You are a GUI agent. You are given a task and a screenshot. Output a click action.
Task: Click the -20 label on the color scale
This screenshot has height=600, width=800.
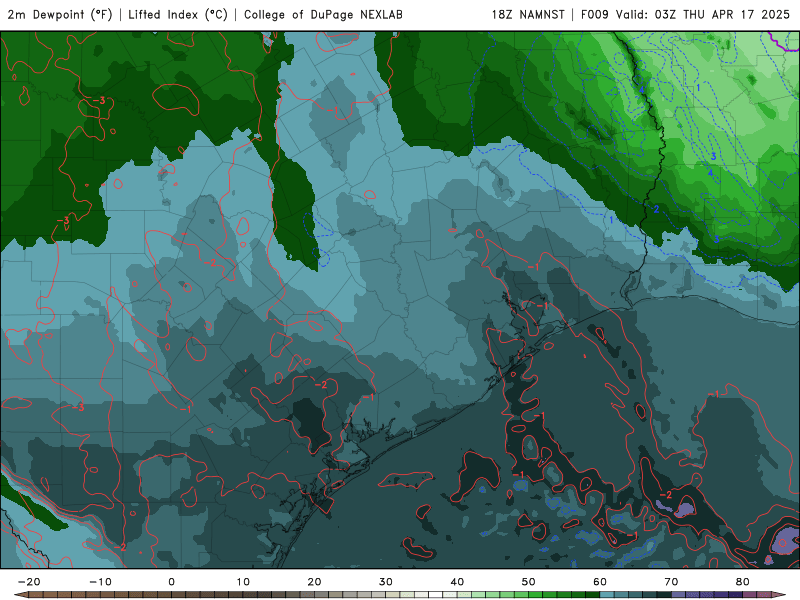(x=29, y=582)
